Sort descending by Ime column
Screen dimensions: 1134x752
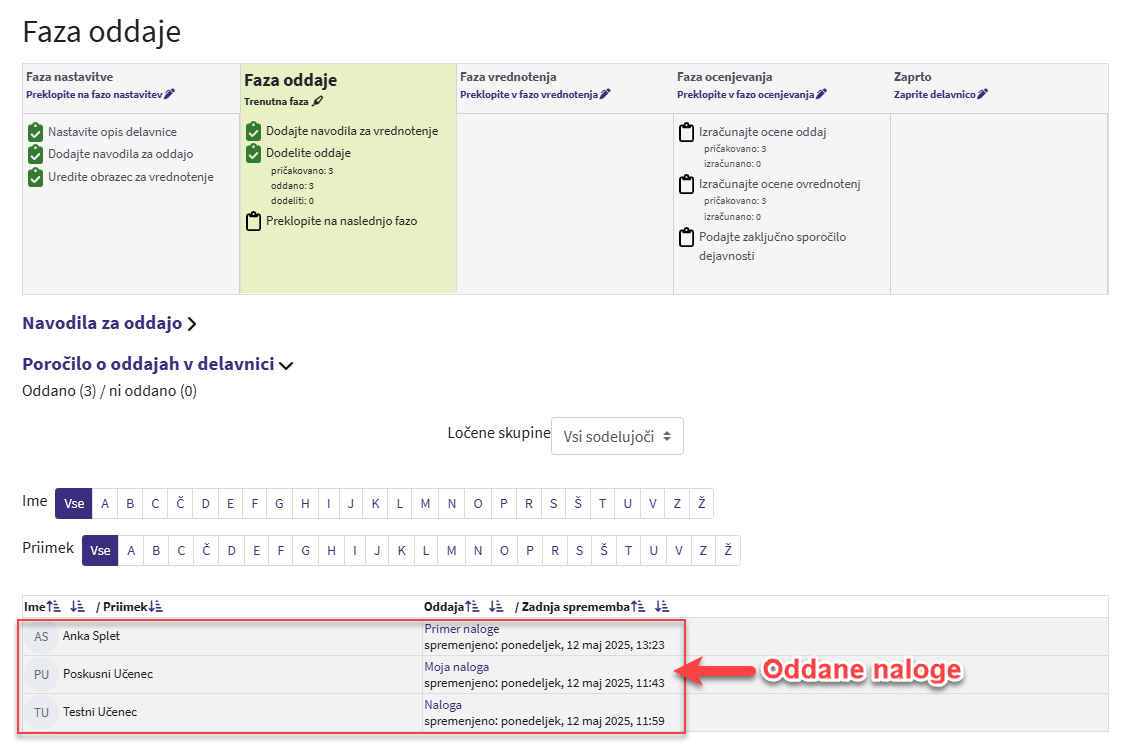[x=77, y=607]
